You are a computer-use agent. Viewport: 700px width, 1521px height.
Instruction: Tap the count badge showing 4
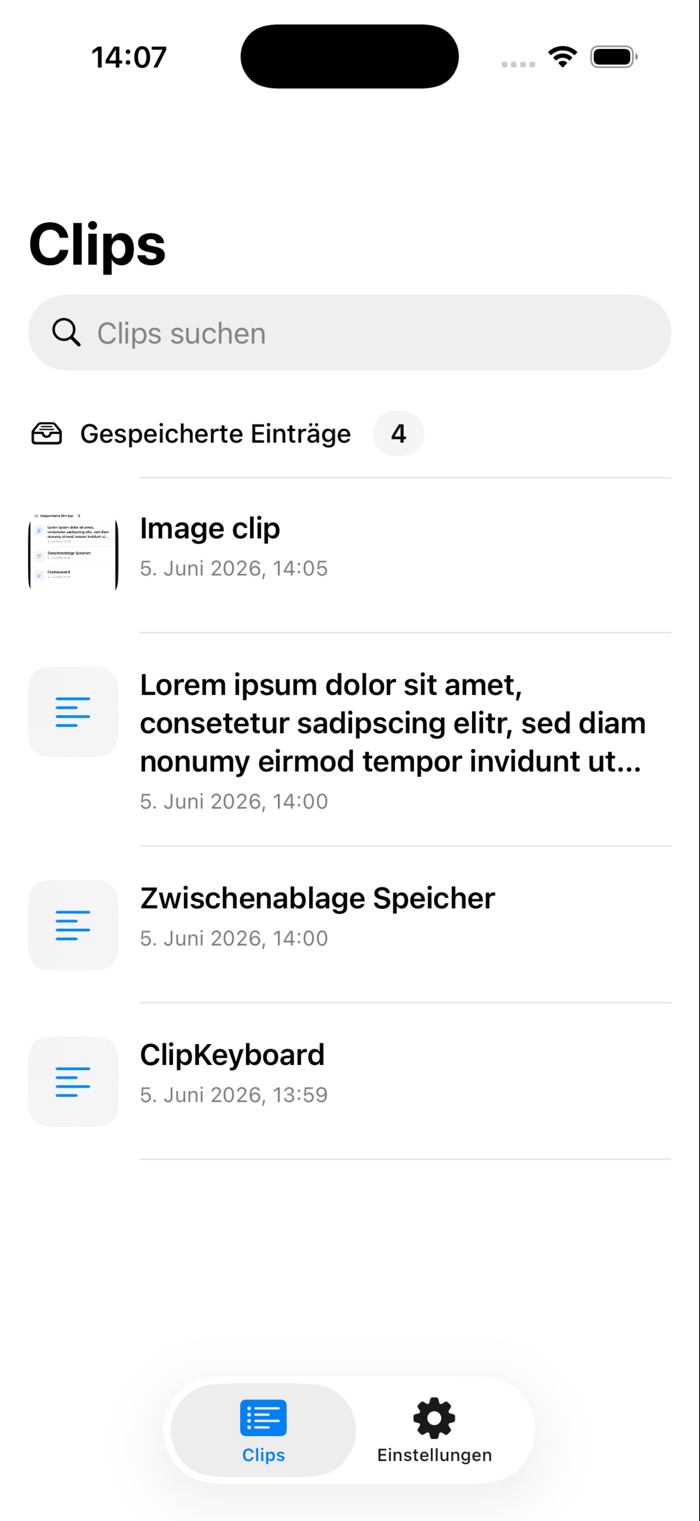pyautogui.click(x=398, y=434)
